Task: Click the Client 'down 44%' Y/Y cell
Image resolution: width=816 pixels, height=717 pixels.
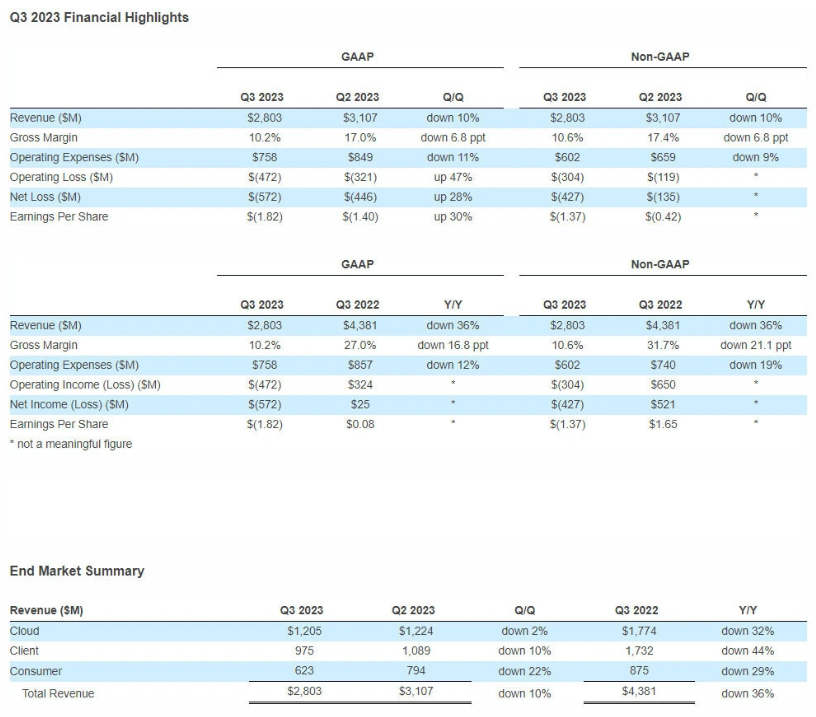Action: [748, 650]
